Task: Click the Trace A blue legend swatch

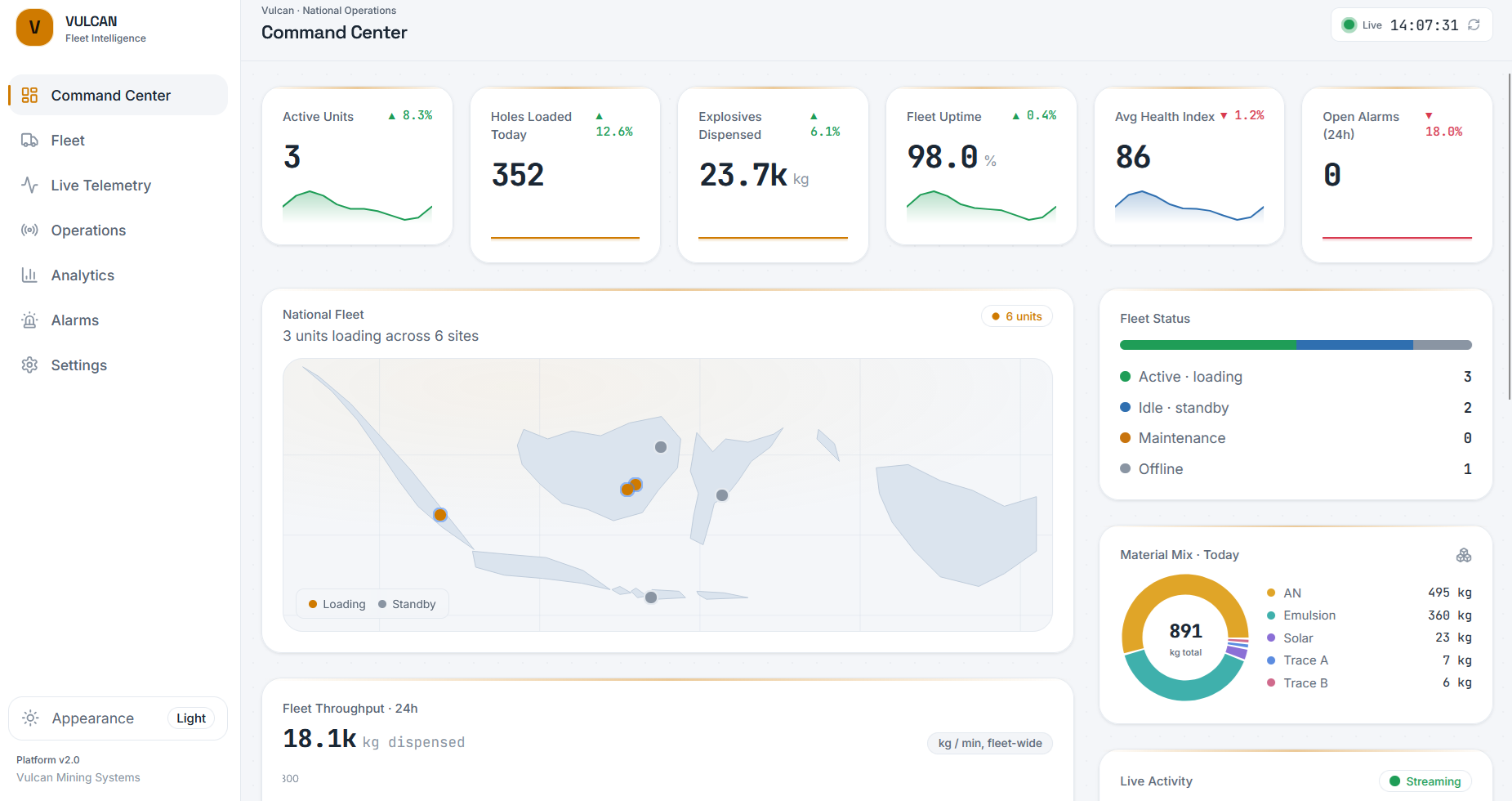Action: 1271,660
